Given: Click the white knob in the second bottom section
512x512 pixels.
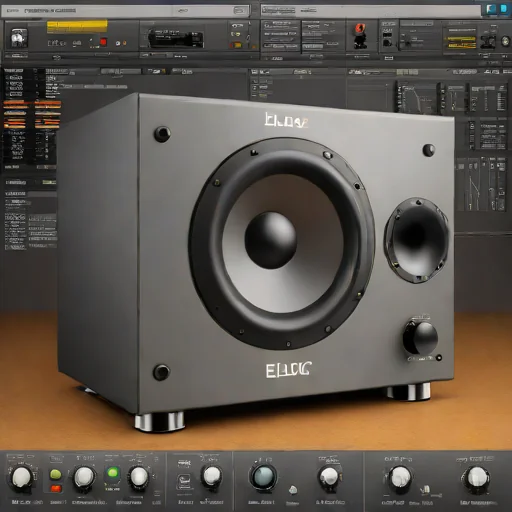Looking at the screenshot, I should click(211, 476).
